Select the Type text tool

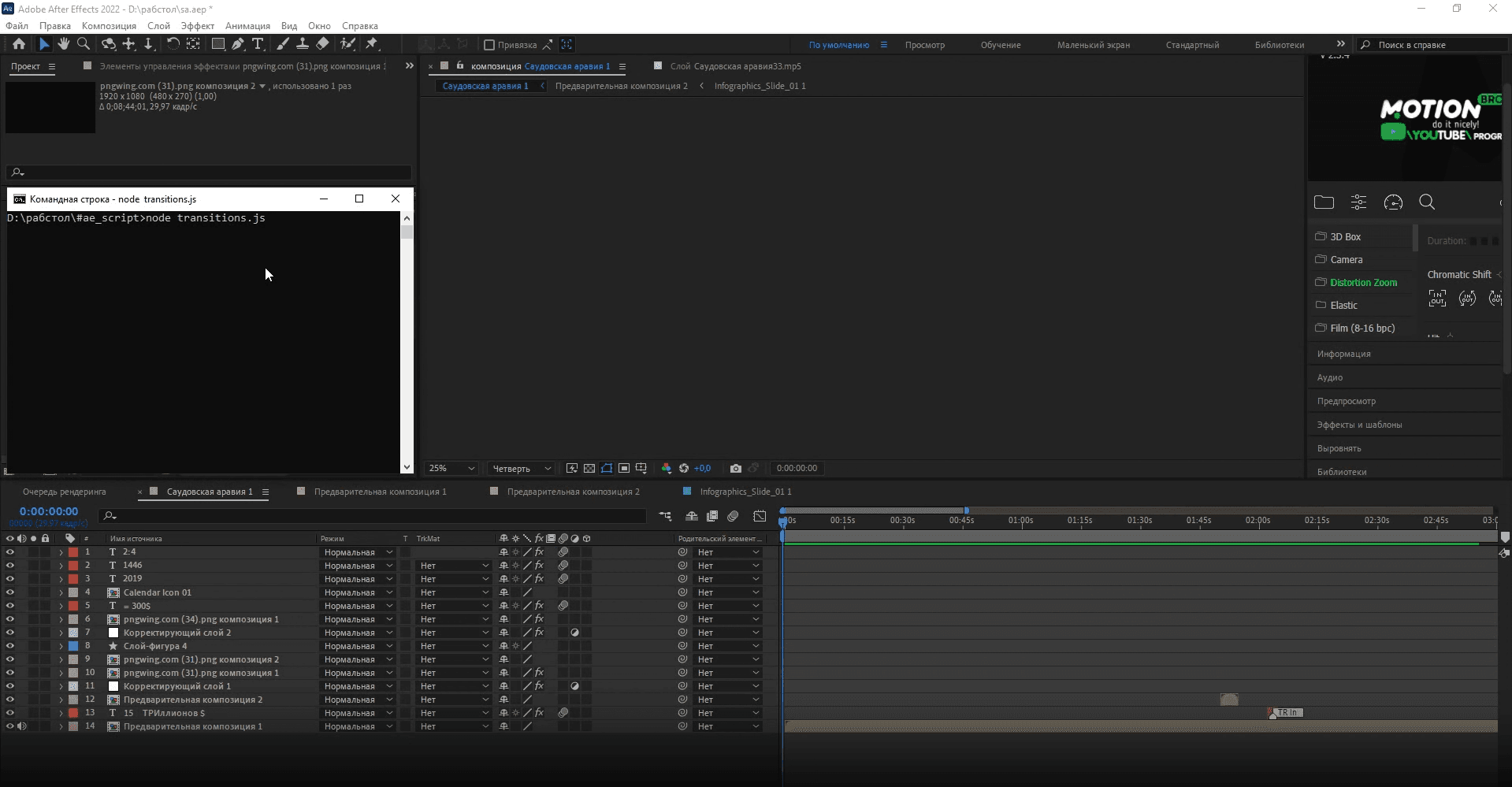coord(258,44)
